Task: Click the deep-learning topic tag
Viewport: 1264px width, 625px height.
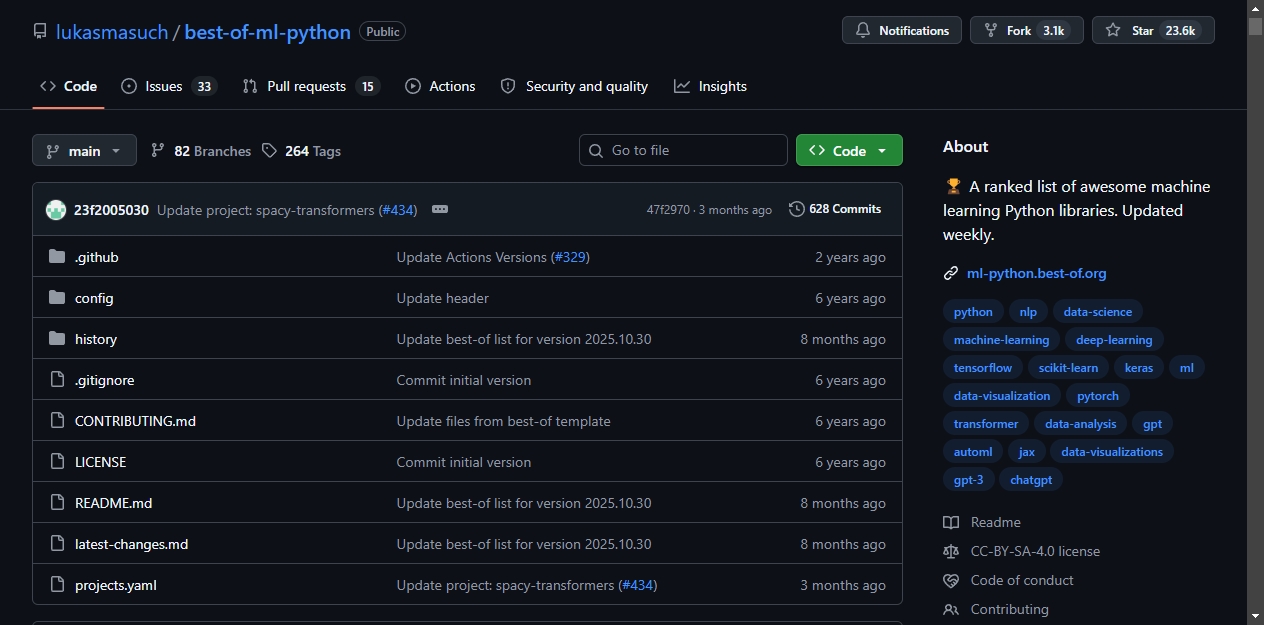Action: (1114, 340)
